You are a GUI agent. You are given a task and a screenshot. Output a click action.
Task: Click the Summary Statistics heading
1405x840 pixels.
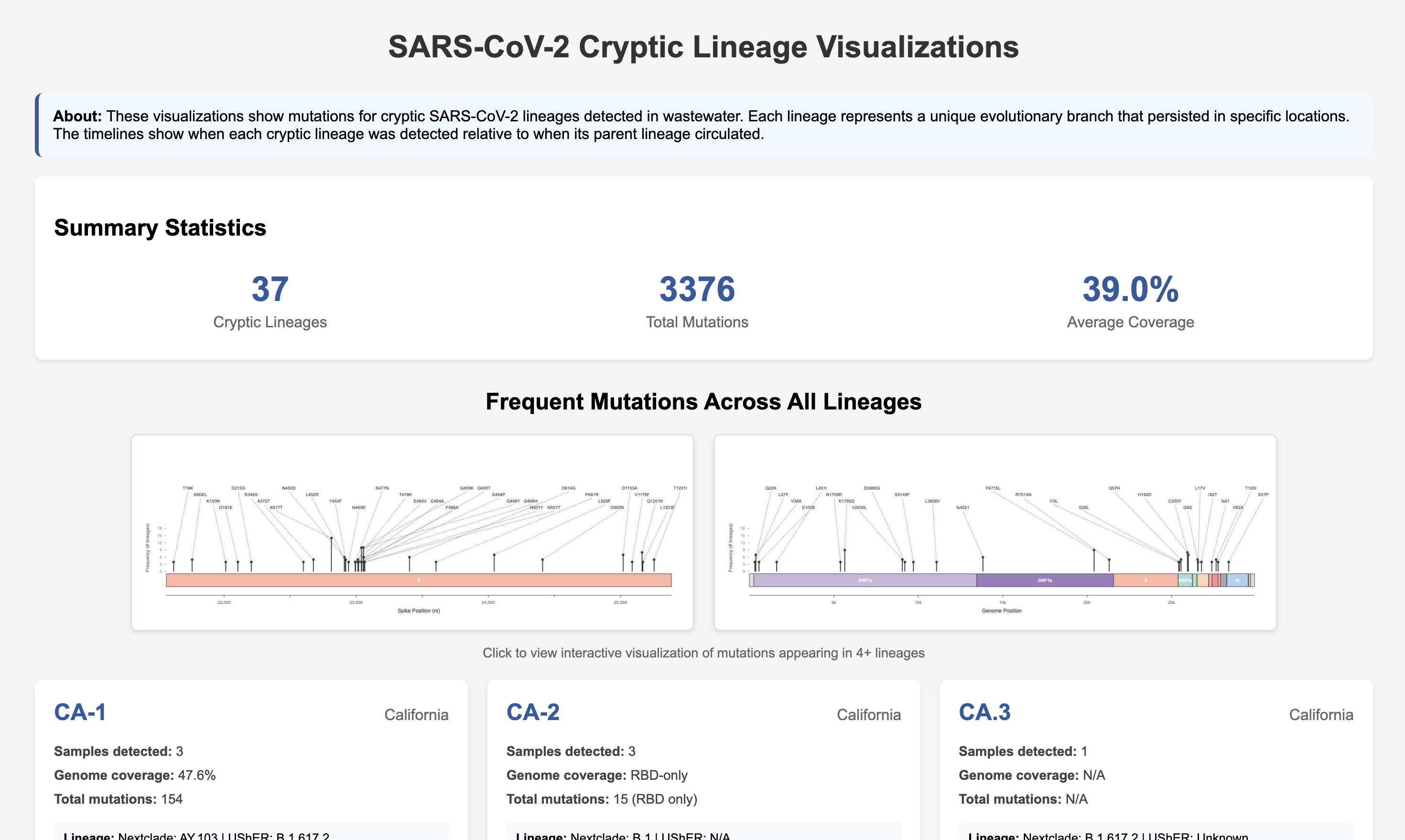point(159,227)
